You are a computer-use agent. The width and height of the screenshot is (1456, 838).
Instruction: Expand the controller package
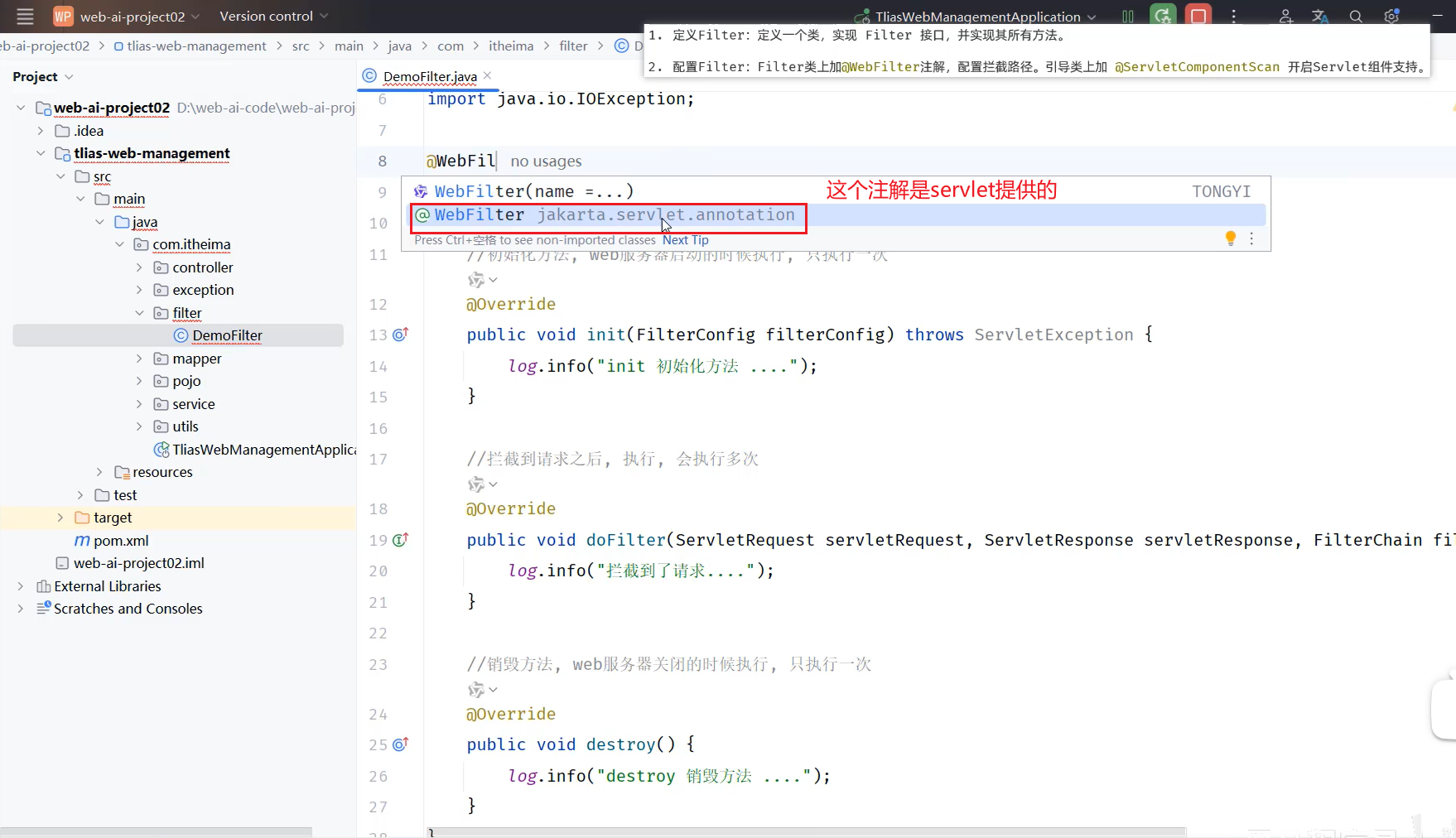click(139, 267)
